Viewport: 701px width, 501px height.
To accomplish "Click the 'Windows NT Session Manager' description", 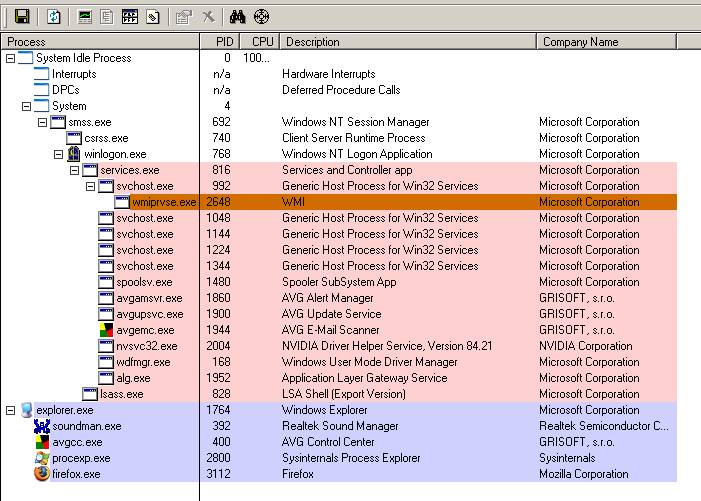I will (355, 122).
